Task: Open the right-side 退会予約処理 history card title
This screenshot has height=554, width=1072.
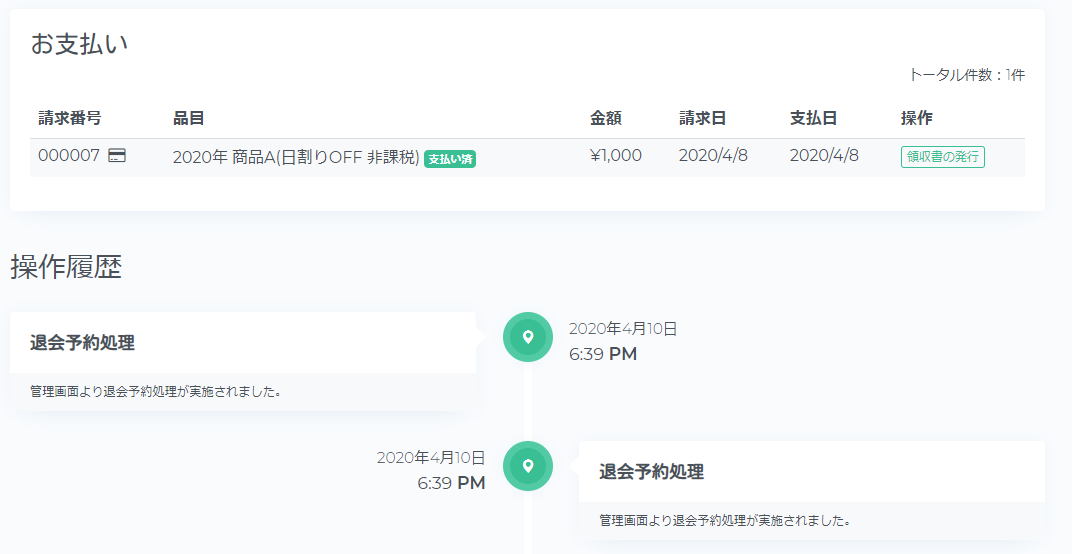Action: pos(652,471)
